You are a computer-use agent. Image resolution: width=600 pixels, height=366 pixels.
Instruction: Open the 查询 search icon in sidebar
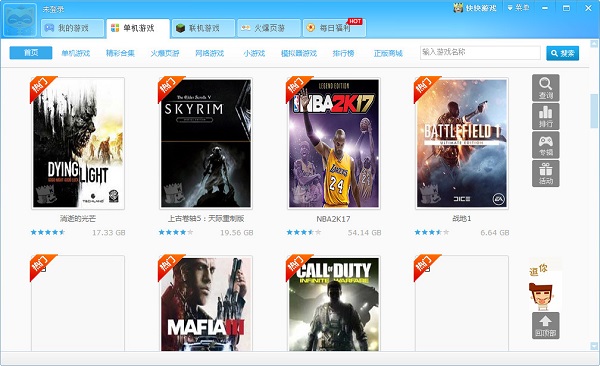[545, 88]
